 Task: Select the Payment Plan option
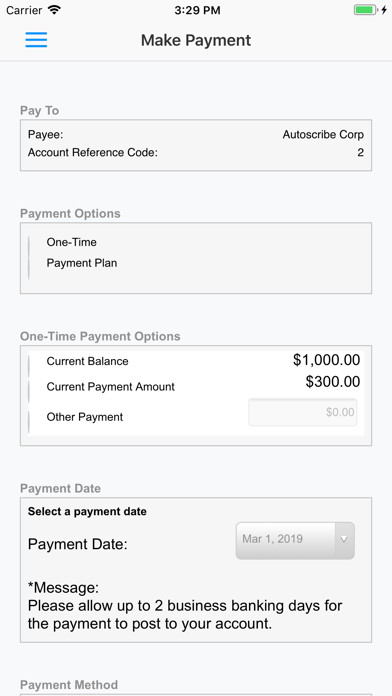click(82, 263)
